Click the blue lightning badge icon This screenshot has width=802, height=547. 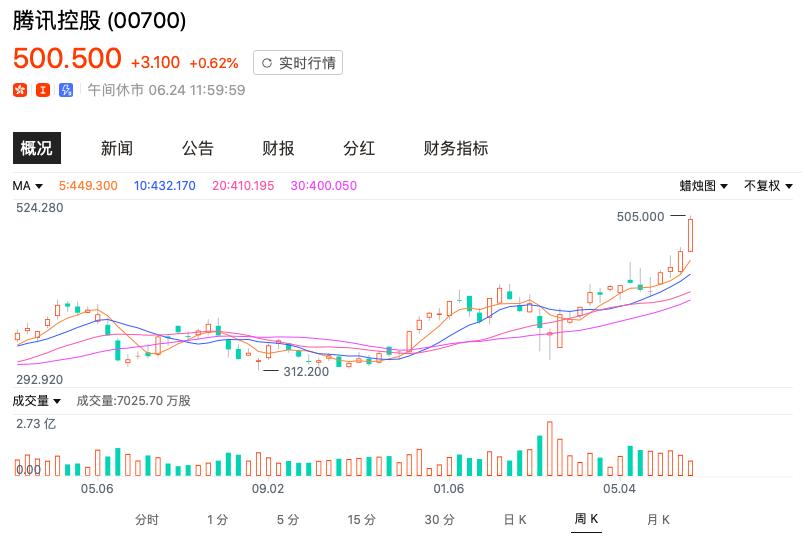(x=67, y=90)
